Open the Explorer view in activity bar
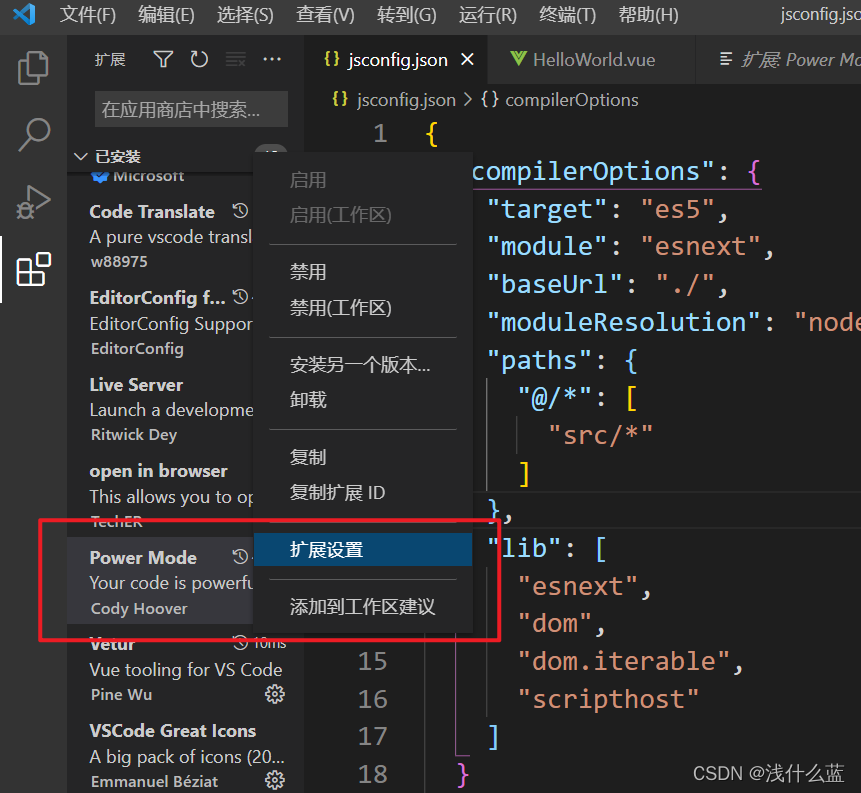 pyautogui.click(x=33, y=68)
